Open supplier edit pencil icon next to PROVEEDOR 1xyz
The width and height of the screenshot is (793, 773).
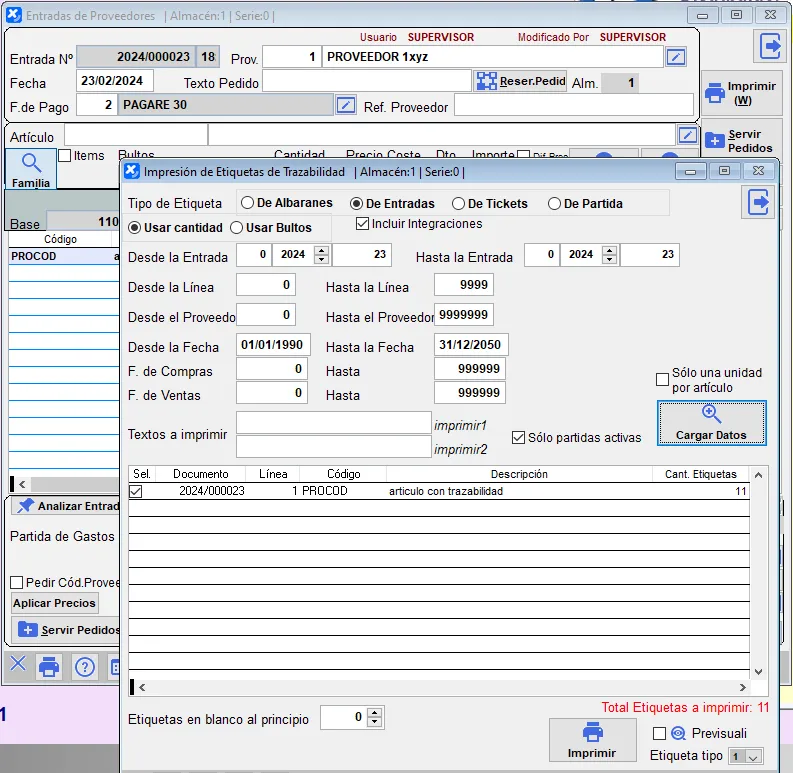pos(677,57)
